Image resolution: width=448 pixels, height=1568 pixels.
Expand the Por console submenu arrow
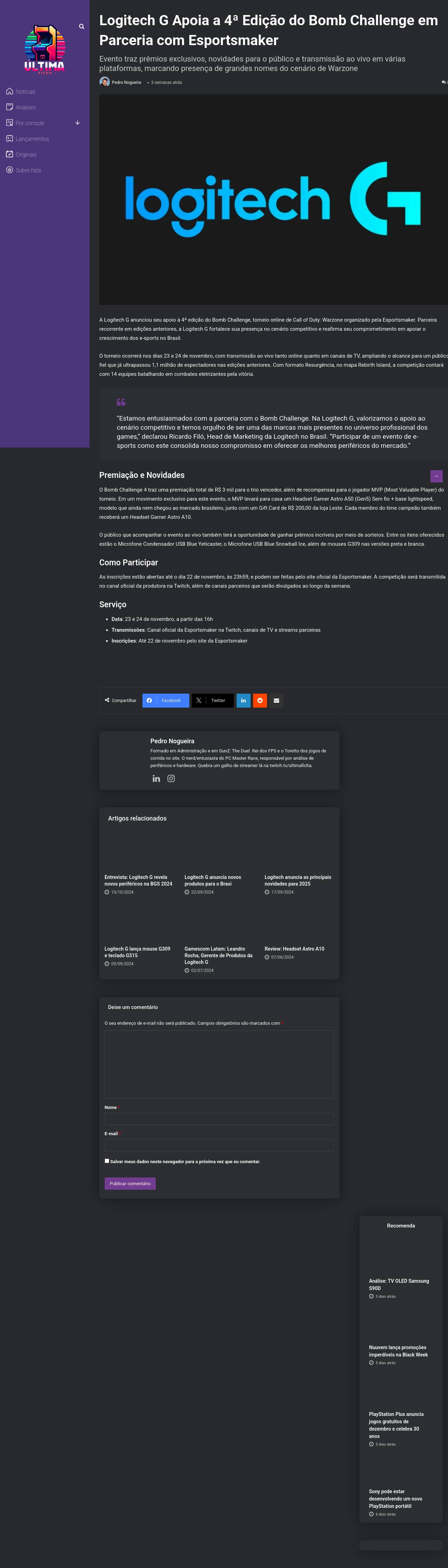point(77,123)
